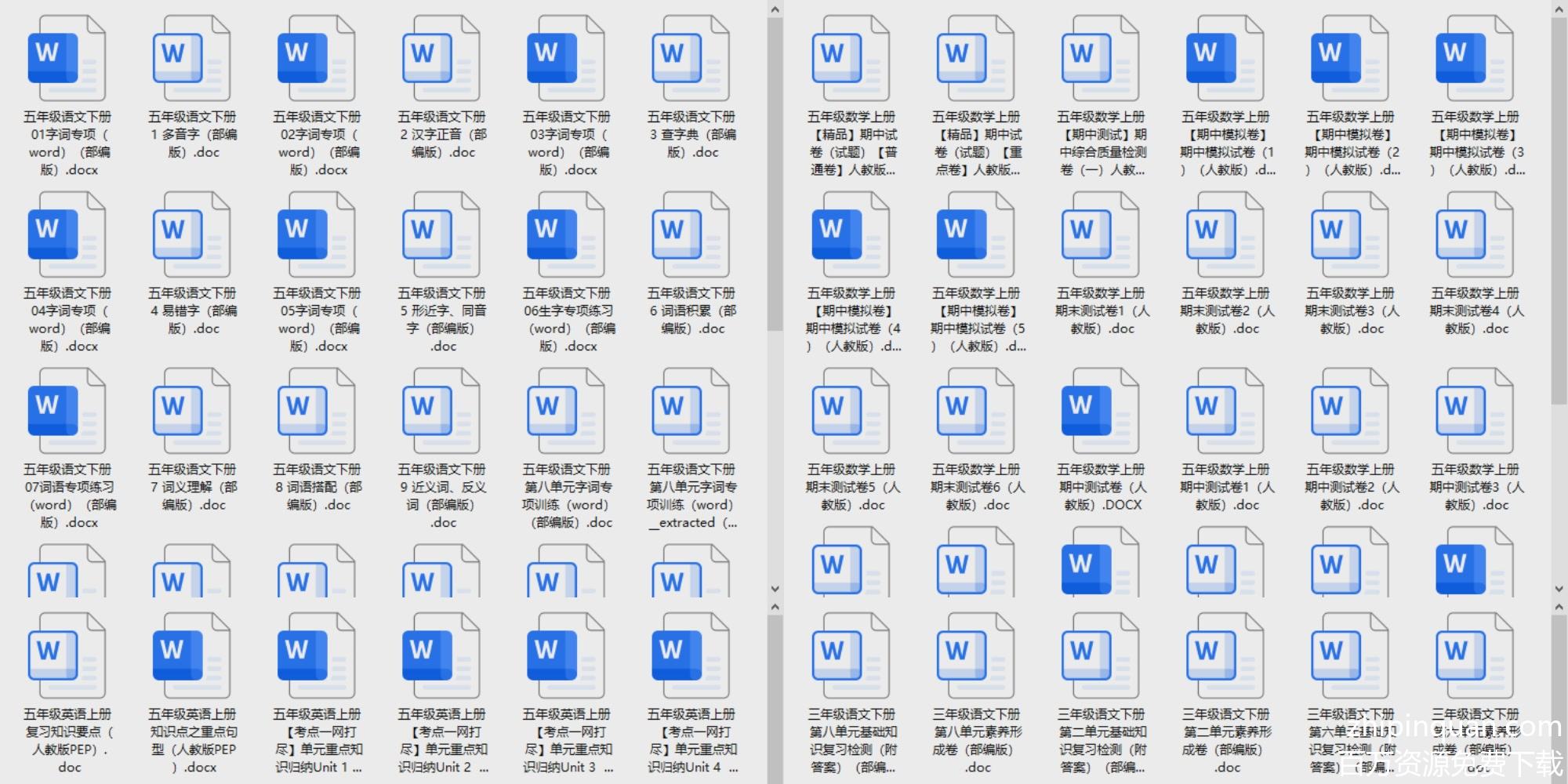This screenshot has width=1568, height=784.
Task: Select the 五年级语文下册 1 多音字 doc file icon
Action: click(191, 59)
